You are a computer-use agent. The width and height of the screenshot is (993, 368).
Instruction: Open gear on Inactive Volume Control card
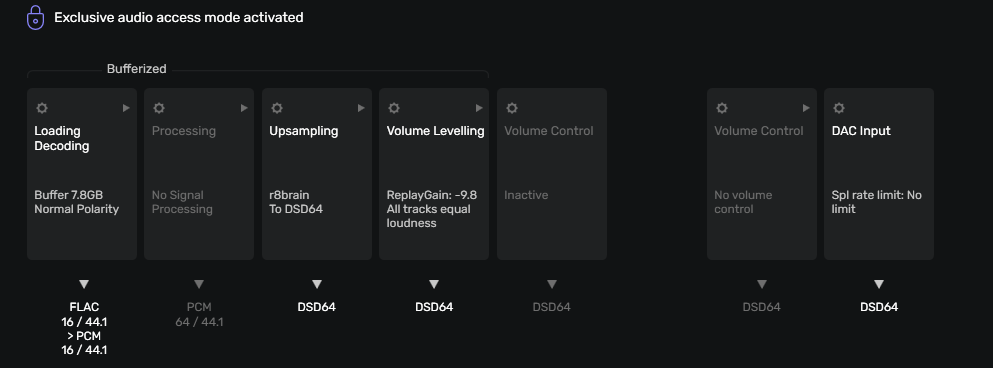point(512,108)
